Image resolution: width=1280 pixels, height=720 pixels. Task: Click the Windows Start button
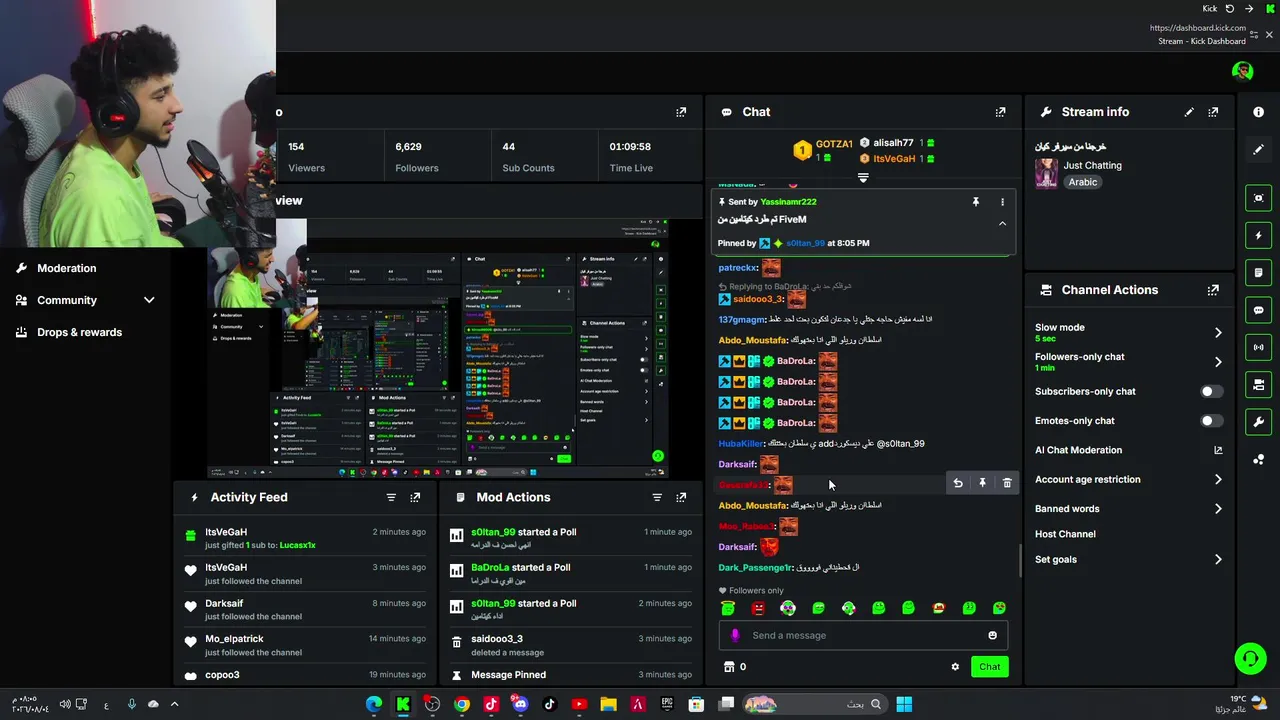(904, 704)
